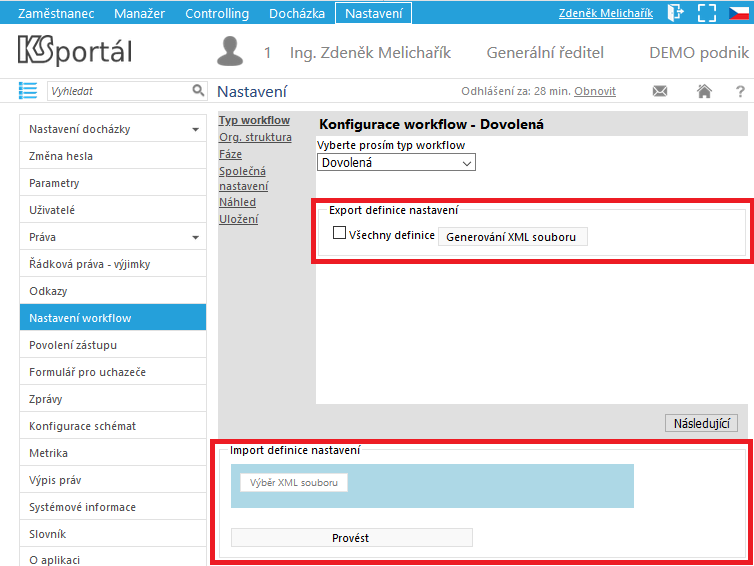Image resolution: width=754 pixels, height=566 pixels.
Task: Open Společná nastavení step link
Action: click(x=243, y=178)
